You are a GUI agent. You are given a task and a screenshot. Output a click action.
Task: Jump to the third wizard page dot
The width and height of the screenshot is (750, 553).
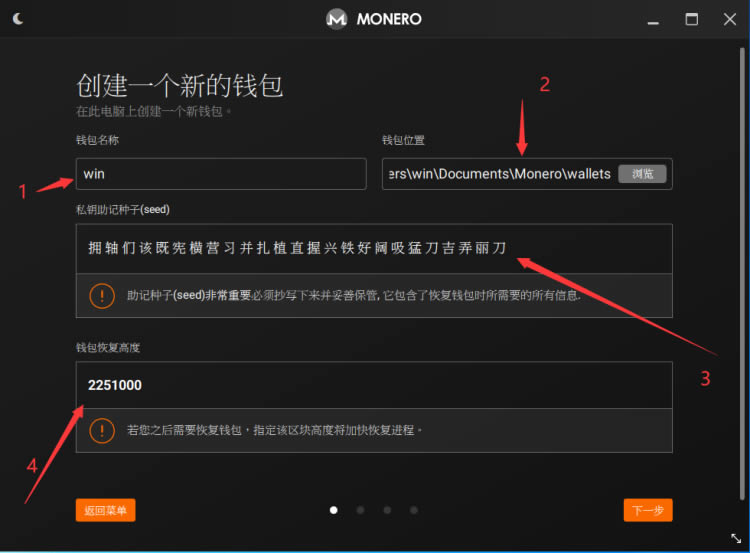[x=387, y=510]
